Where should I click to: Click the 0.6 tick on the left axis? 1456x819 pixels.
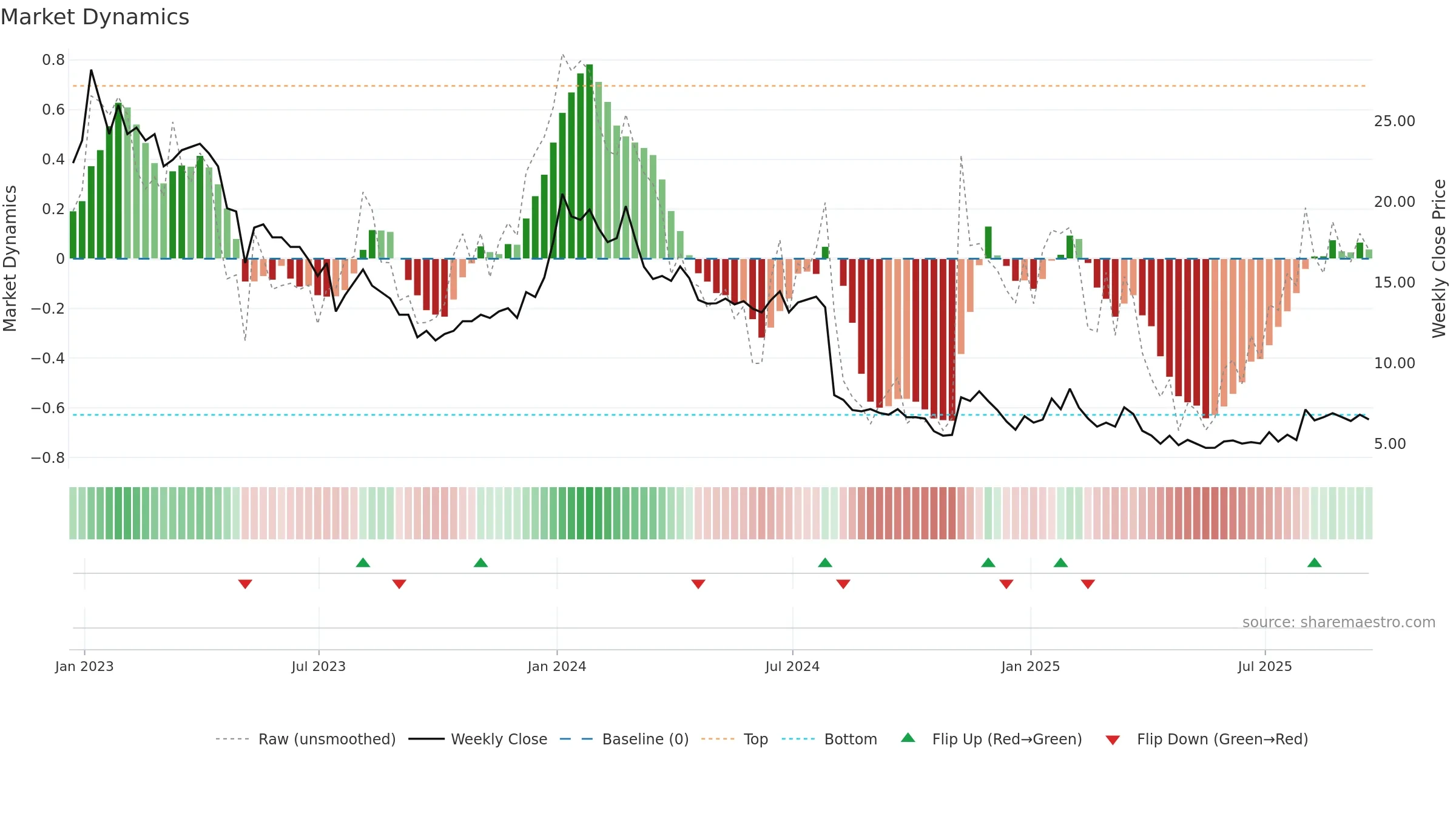click(x=53, y=110)
